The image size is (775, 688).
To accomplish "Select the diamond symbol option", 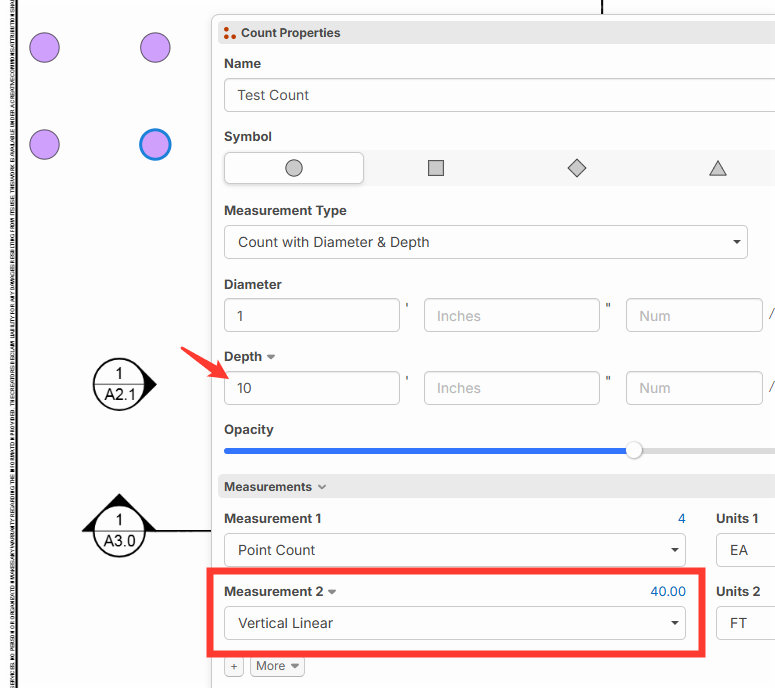I will (x=577, y=168).
